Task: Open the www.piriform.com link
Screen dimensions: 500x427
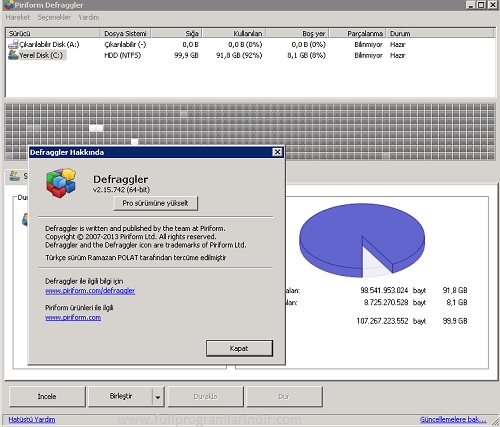Action: pyautogui.click(x=73, y=318)
